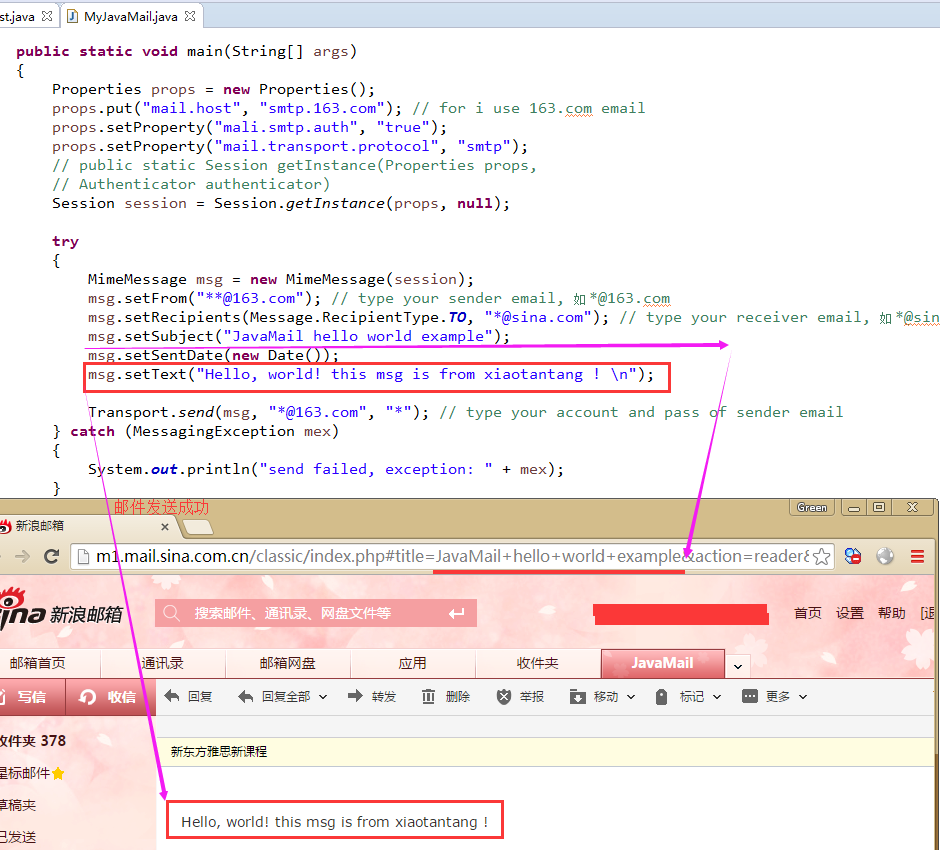This screenshot has width=940, height=850.
Task: Bookmark this page with the star icon
Action: pos(822,556)
